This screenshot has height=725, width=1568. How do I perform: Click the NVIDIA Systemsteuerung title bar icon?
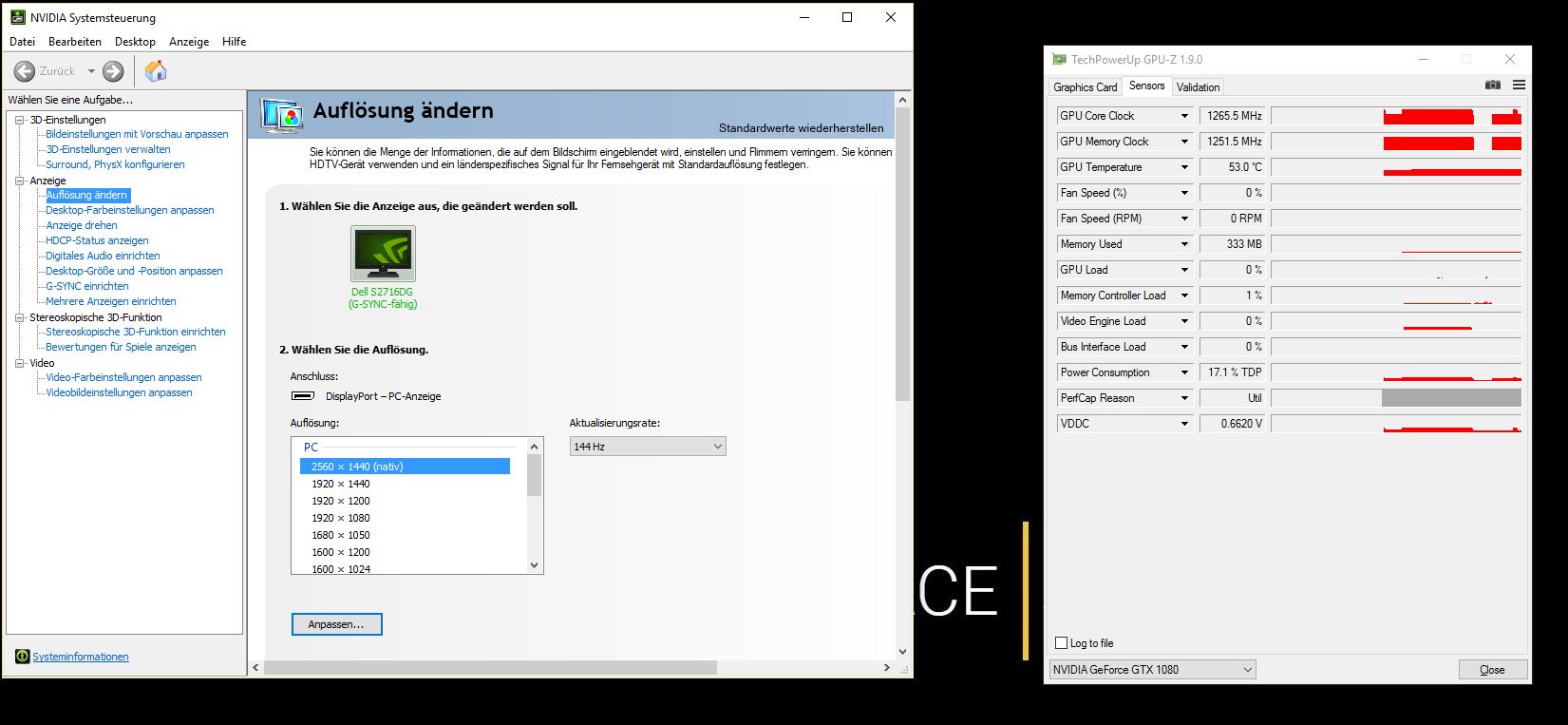click(18, 17)
